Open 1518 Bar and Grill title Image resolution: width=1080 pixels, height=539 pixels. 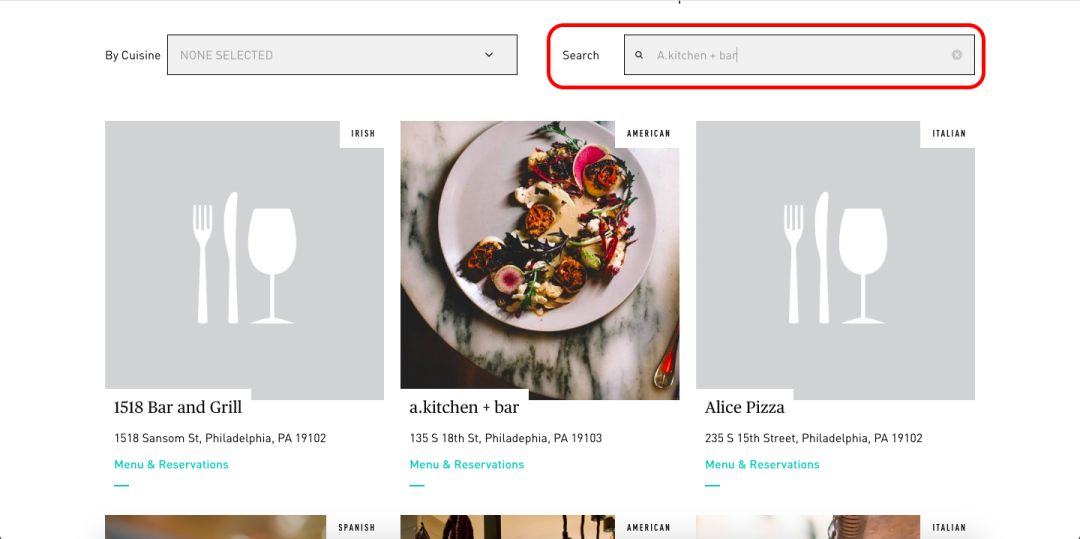(178, 408)
